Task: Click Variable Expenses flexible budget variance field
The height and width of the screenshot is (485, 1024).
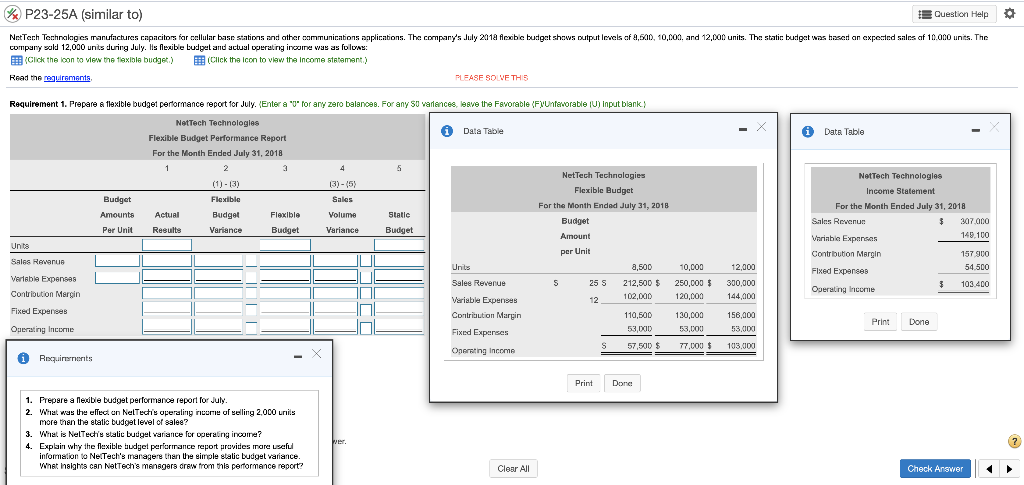Action: click(x=219, y=277)
